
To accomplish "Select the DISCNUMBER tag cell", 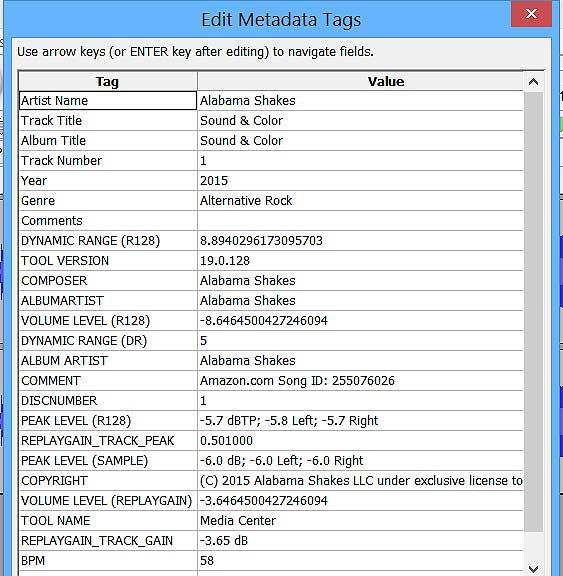I will click(x=108, y=401).
